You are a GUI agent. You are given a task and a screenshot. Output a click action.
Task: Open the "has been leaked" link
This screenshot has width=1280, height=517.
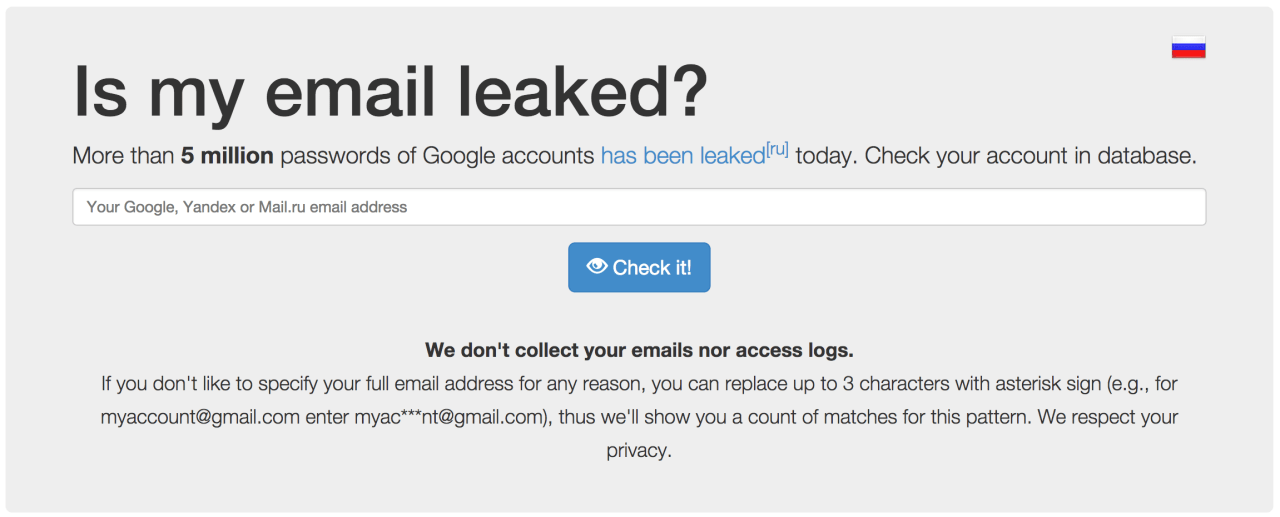[682, 156]
